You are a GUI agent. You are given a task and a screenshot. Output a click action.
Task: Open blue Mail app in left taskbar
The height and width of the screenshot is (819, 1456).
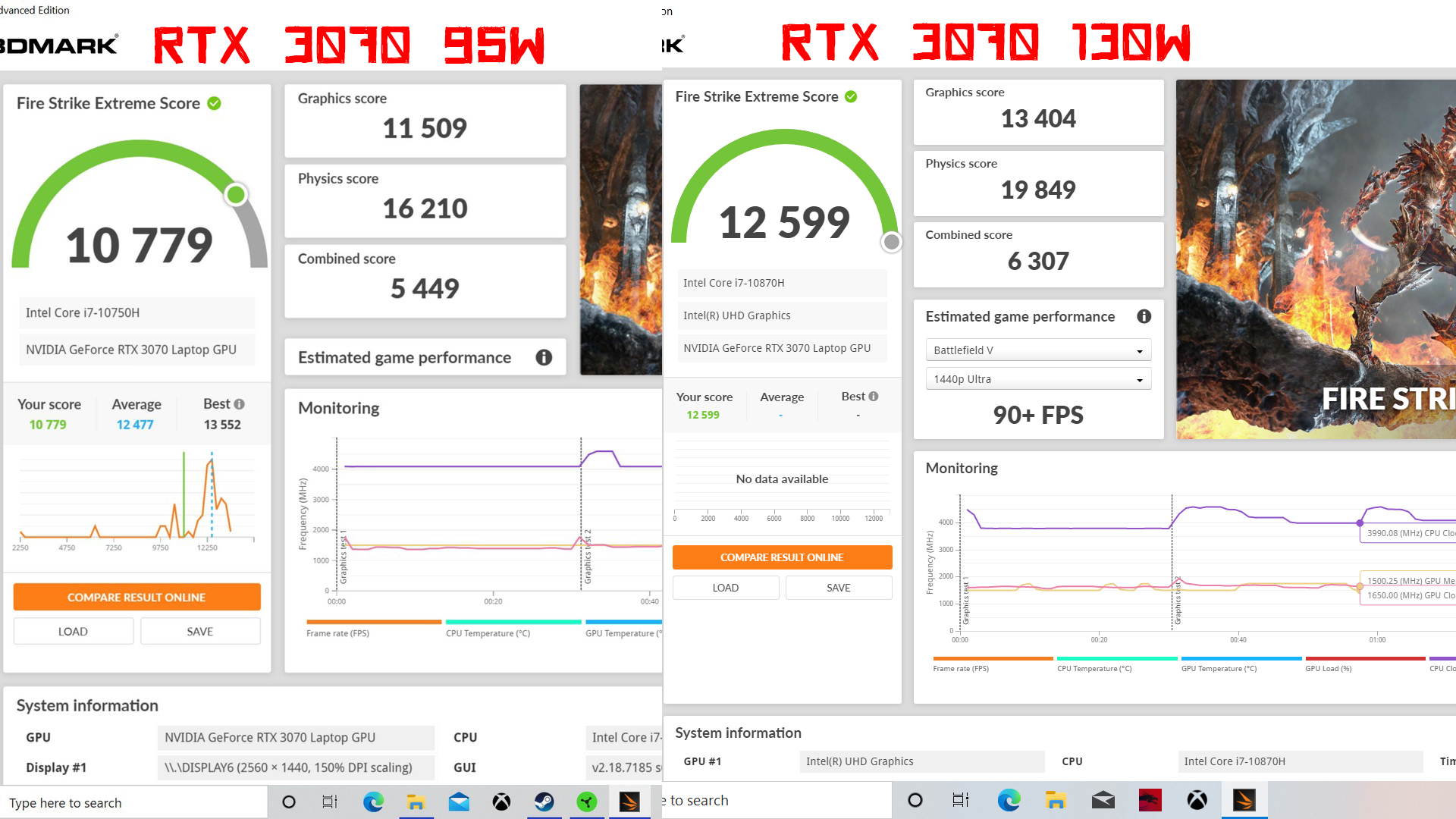[459, 802]
